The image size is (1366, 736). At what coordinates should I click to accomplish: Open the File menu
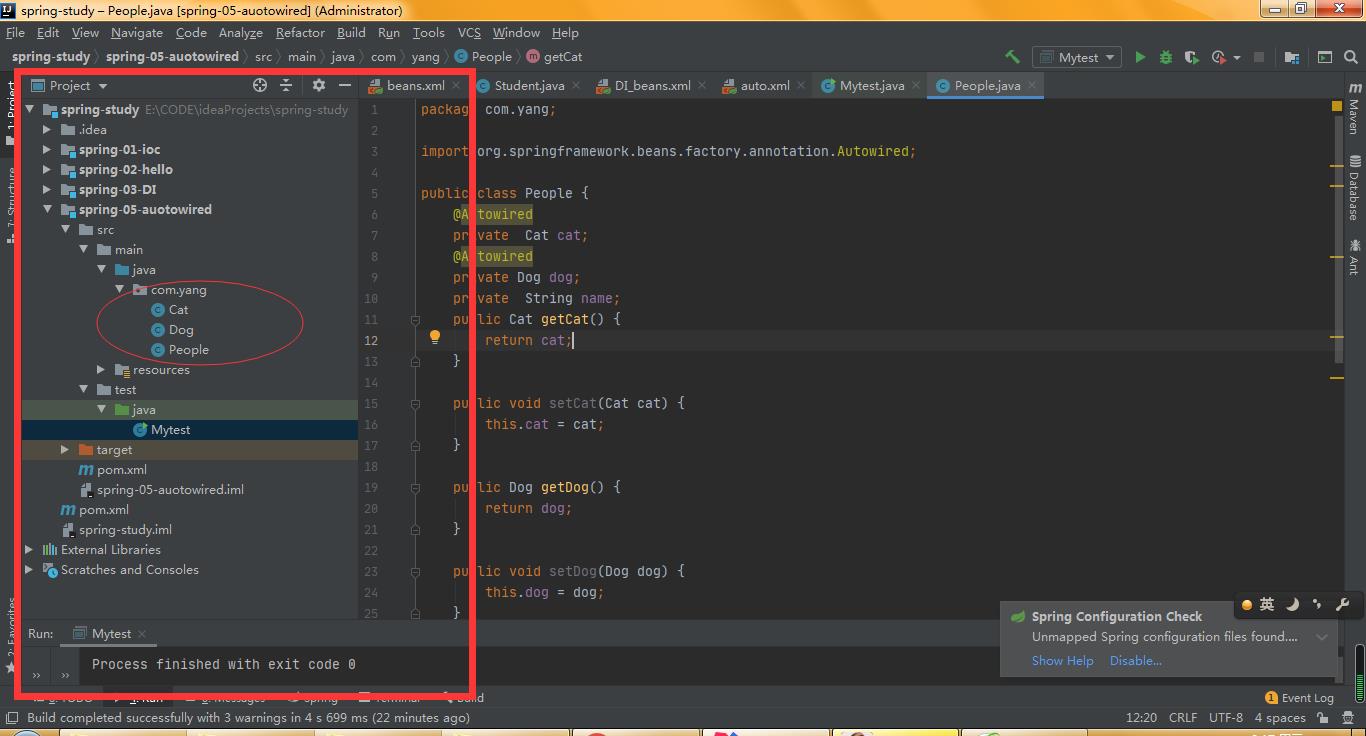(15, 32)
